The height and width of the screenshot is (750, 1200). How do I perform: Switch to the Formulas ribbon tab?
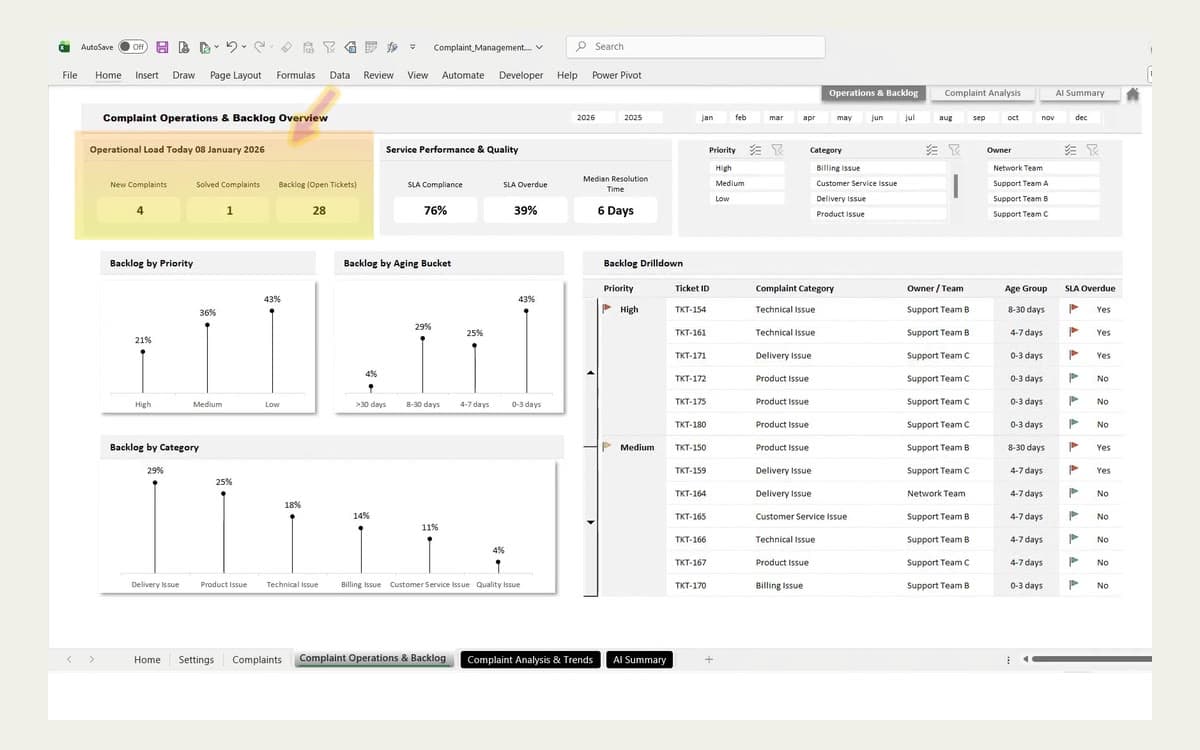coord(296,75)
